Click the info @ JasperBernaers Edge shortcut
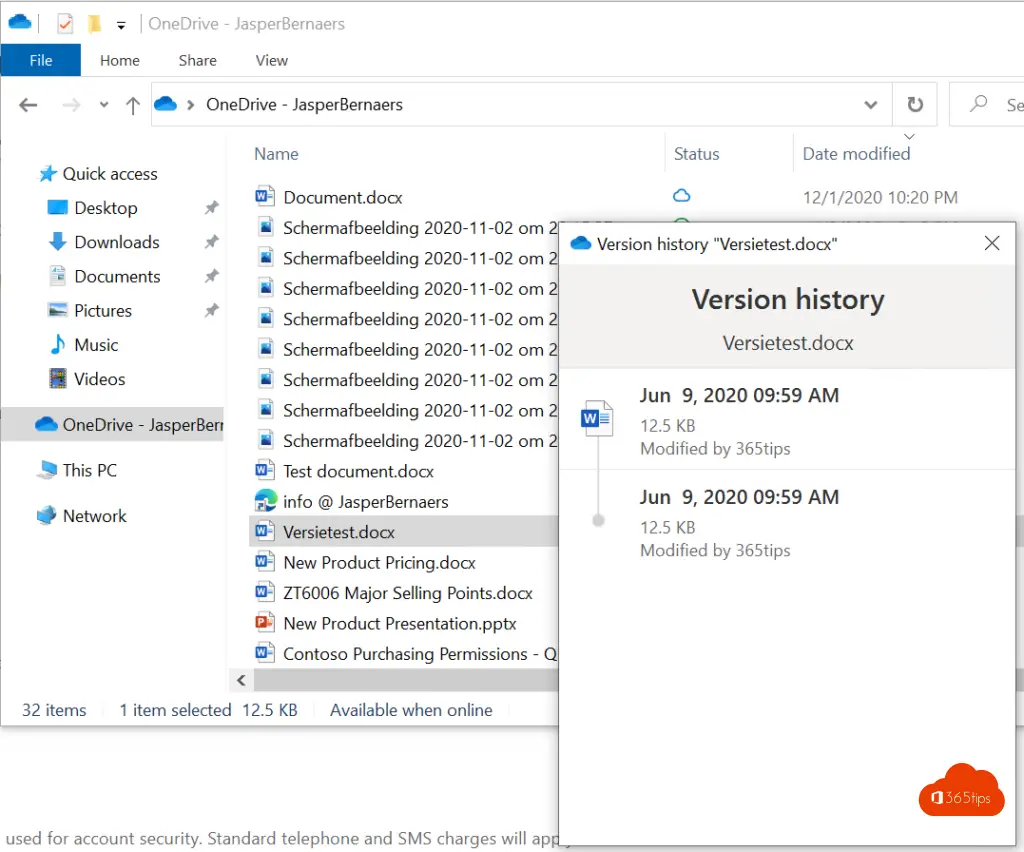 (x=365, y=502)
